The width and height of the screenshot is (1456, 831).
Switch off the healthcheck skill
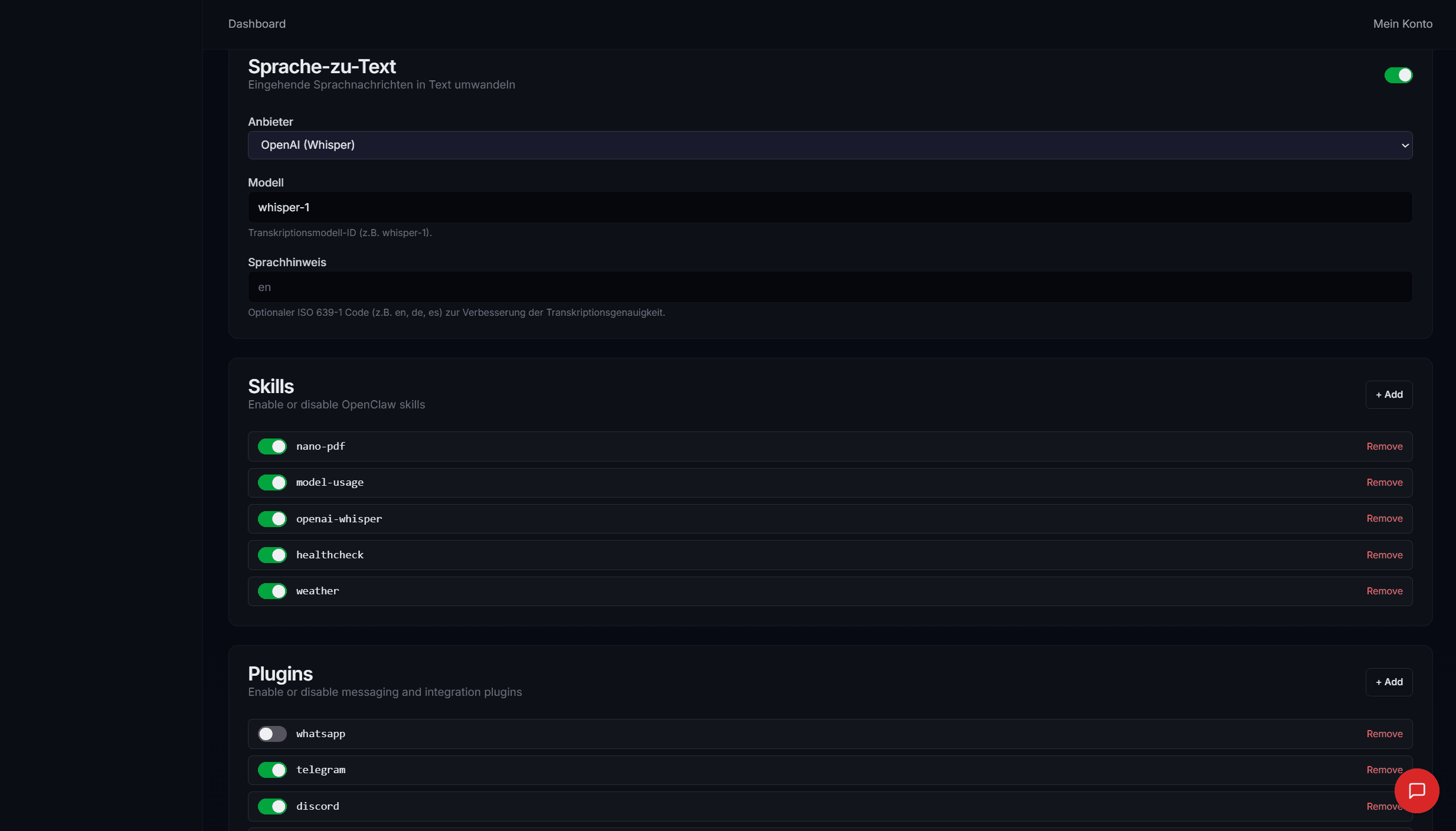(x=272, y=555)
